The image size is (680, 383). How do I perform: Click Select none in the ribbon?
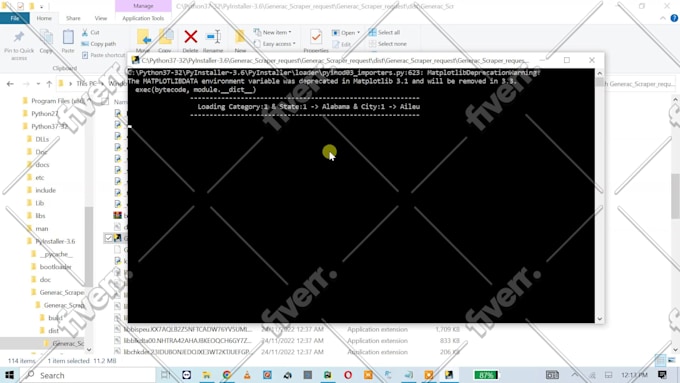click(388, 44)
